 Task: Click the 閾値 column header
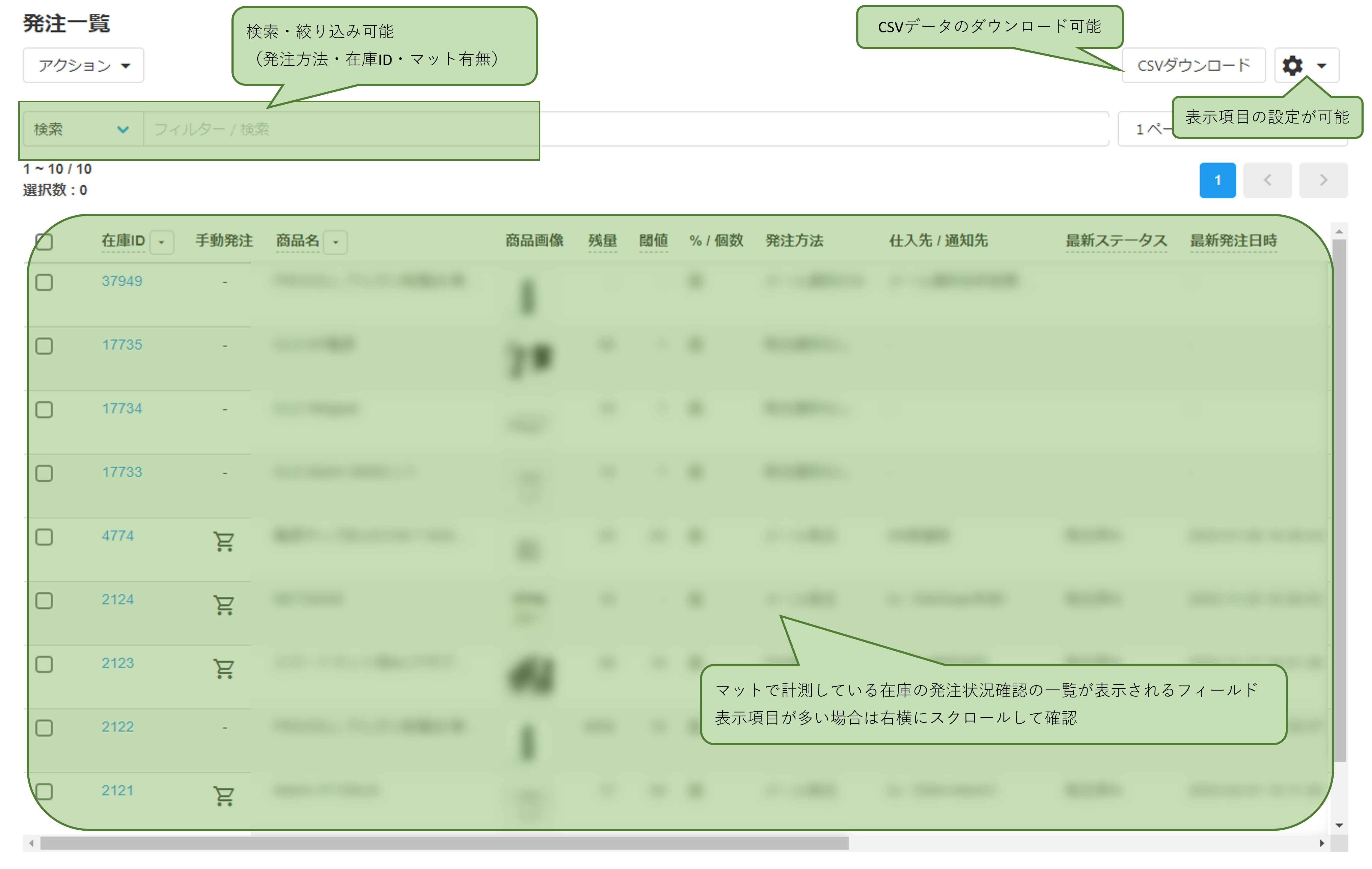tap(654, 241)
